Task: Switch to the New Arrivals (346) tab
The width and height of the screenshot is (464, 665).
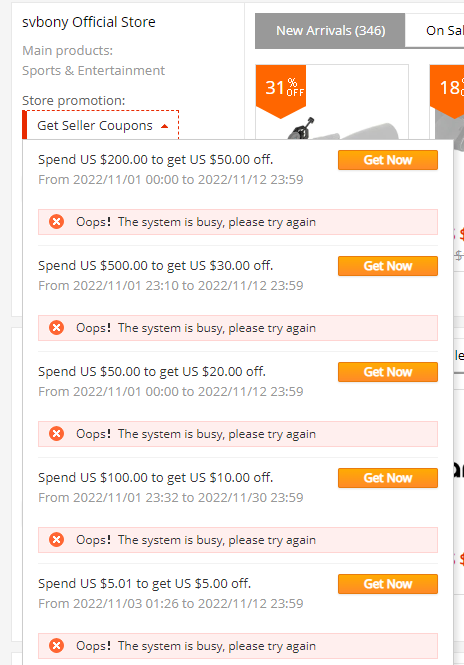Action: (x=330, y=31)
